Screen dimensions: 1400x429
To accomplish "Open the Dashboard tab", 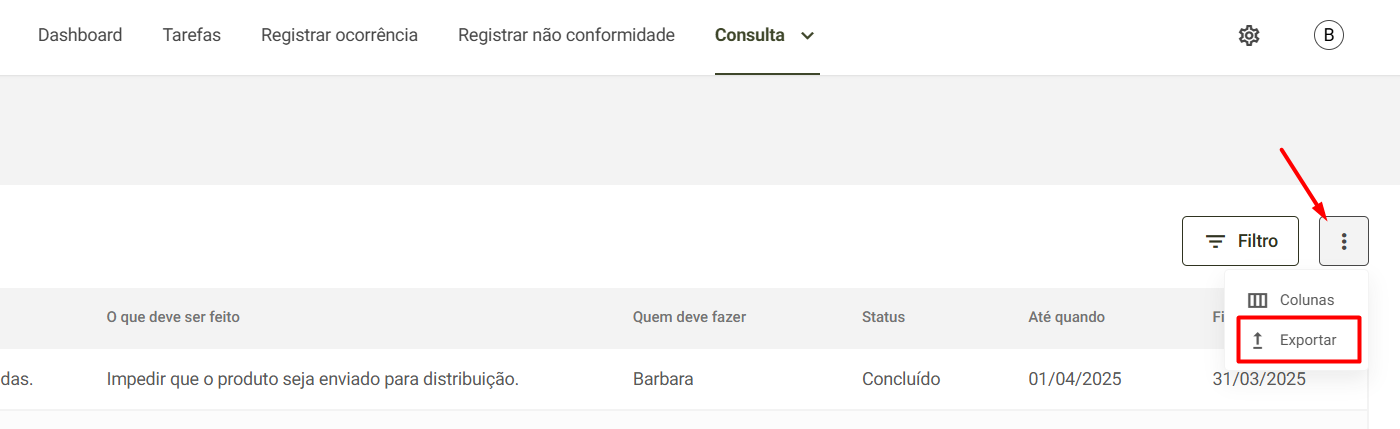I will (x=80, y=35).
